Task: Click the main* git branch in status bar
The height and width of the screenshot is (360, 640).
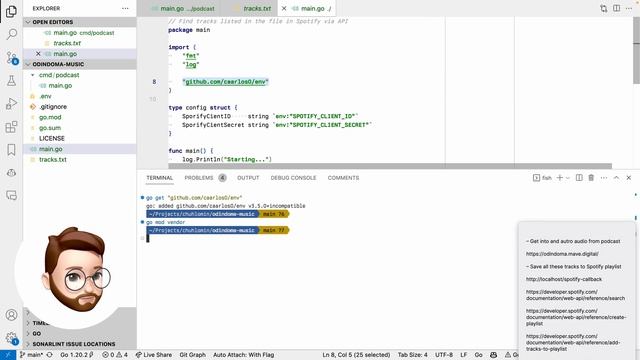Action: (31, 355)
